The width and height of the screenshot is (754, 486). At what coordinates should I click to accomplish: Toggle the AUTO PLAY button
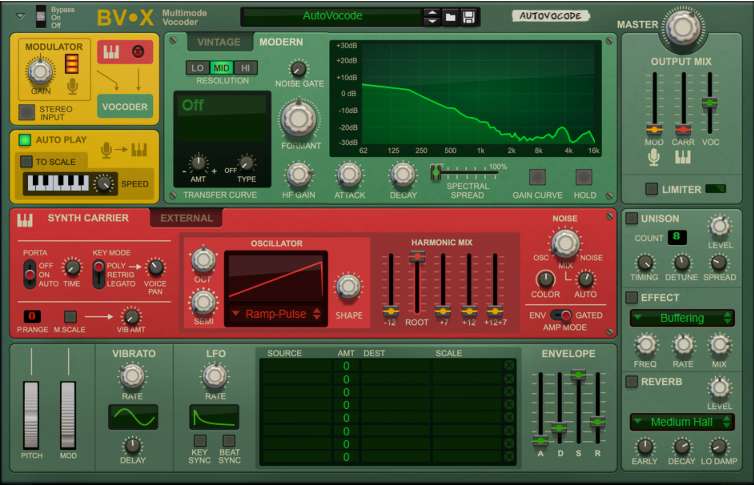coord(25,140)
